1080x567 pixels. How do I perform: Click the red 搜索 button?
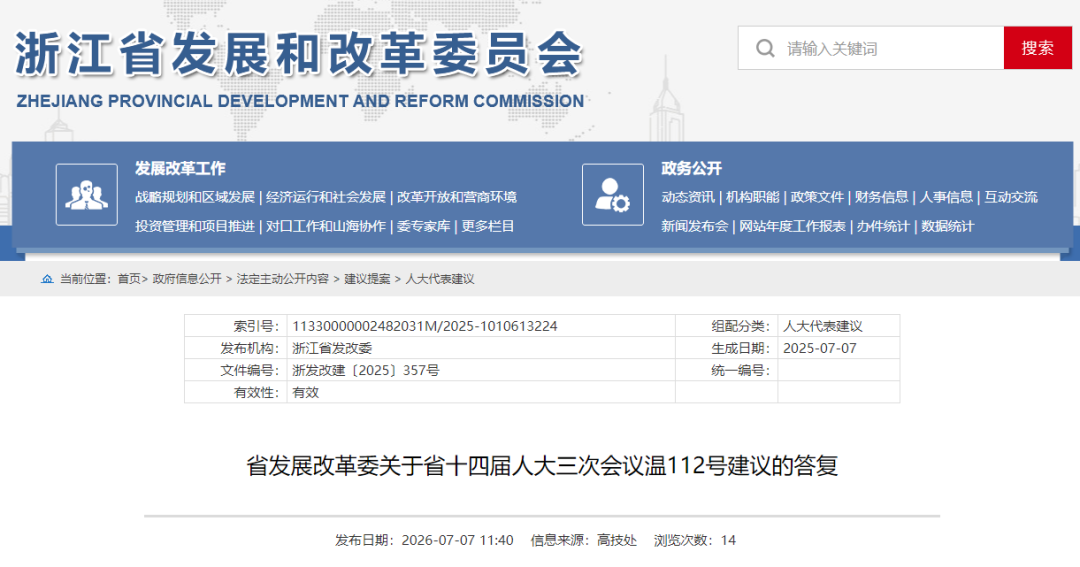coord(1037,48)
